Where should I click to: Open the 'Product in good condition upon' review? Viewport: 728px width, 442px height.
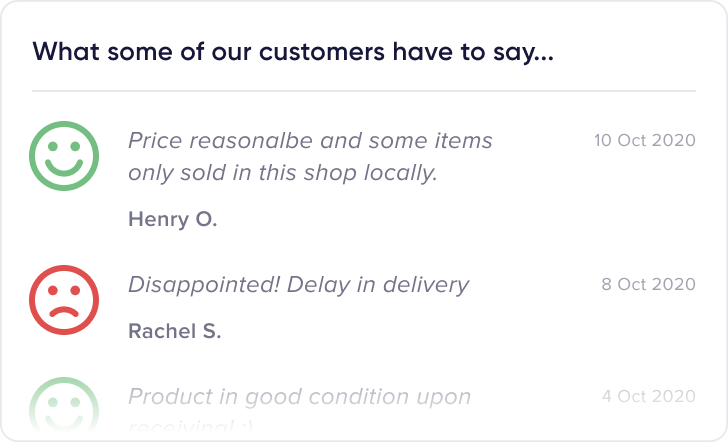click(x=299, y=396)
